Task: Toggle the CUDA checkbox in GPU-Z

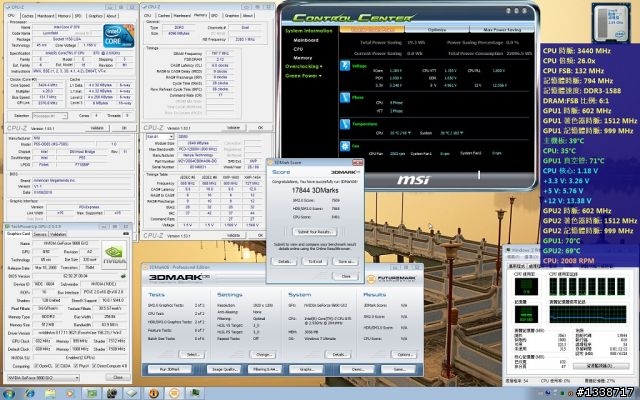Action: coord(57,366)
